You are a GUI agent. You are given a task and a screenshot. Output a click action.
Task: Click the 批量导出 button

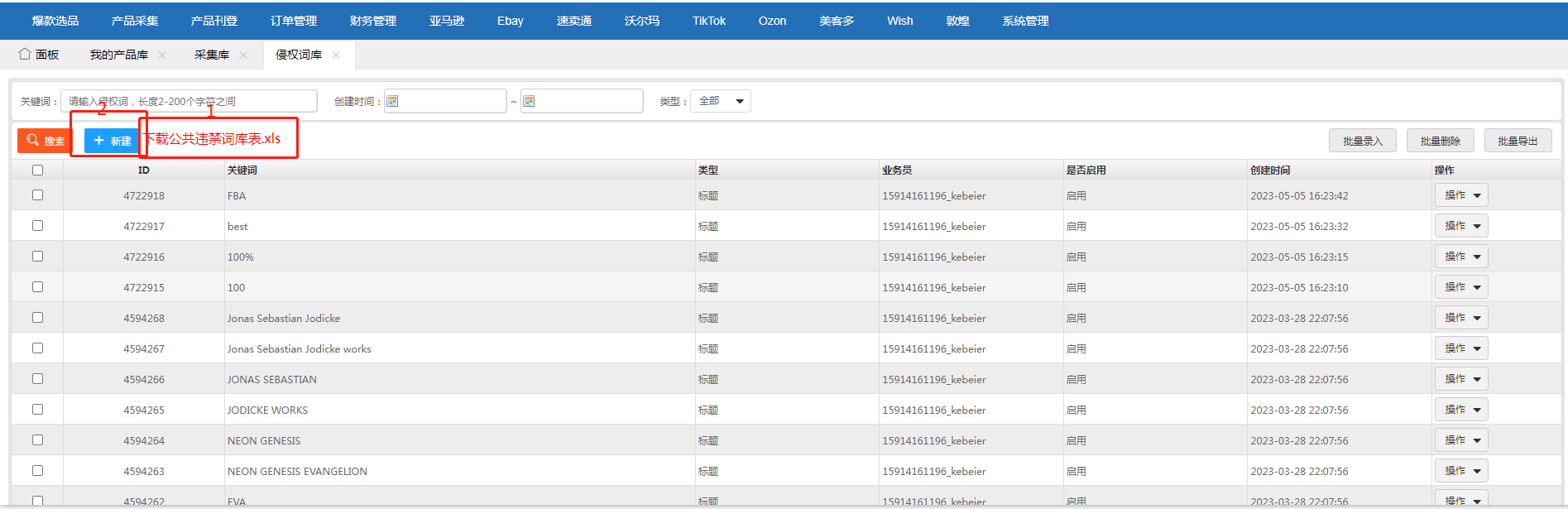pyautogui.click(x=1518, y=141)
